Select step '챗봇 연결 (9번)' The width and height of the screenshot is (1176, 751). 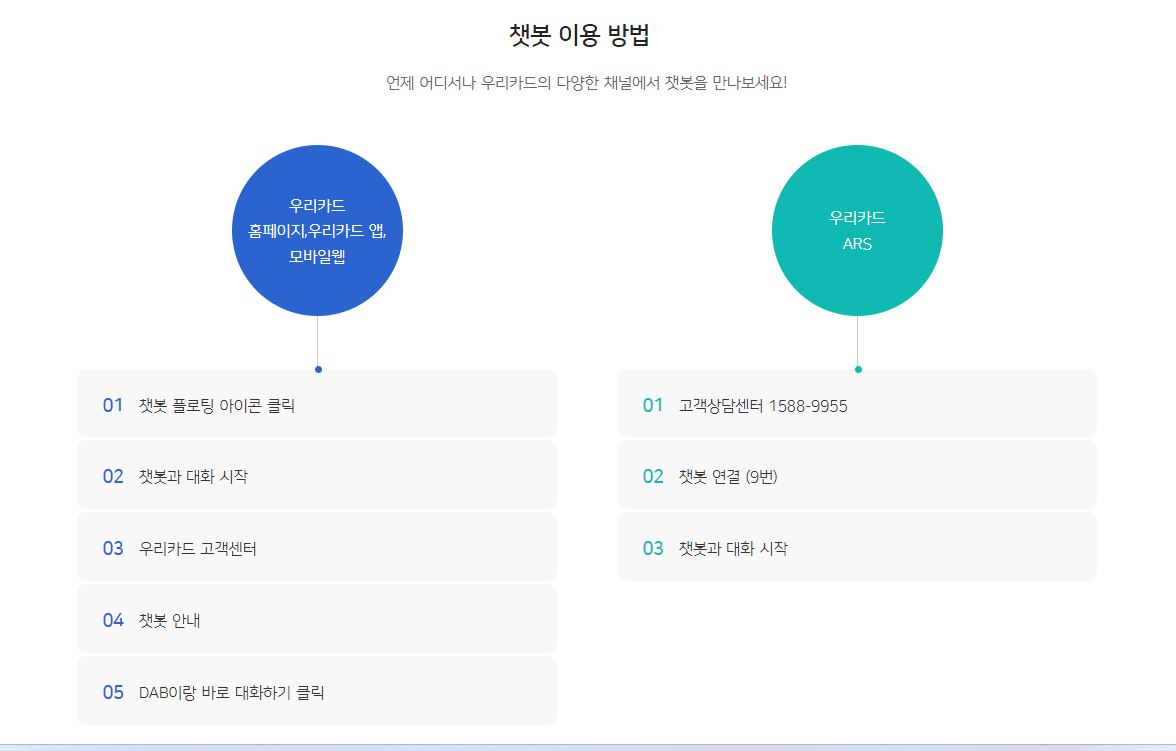point(857,475)
